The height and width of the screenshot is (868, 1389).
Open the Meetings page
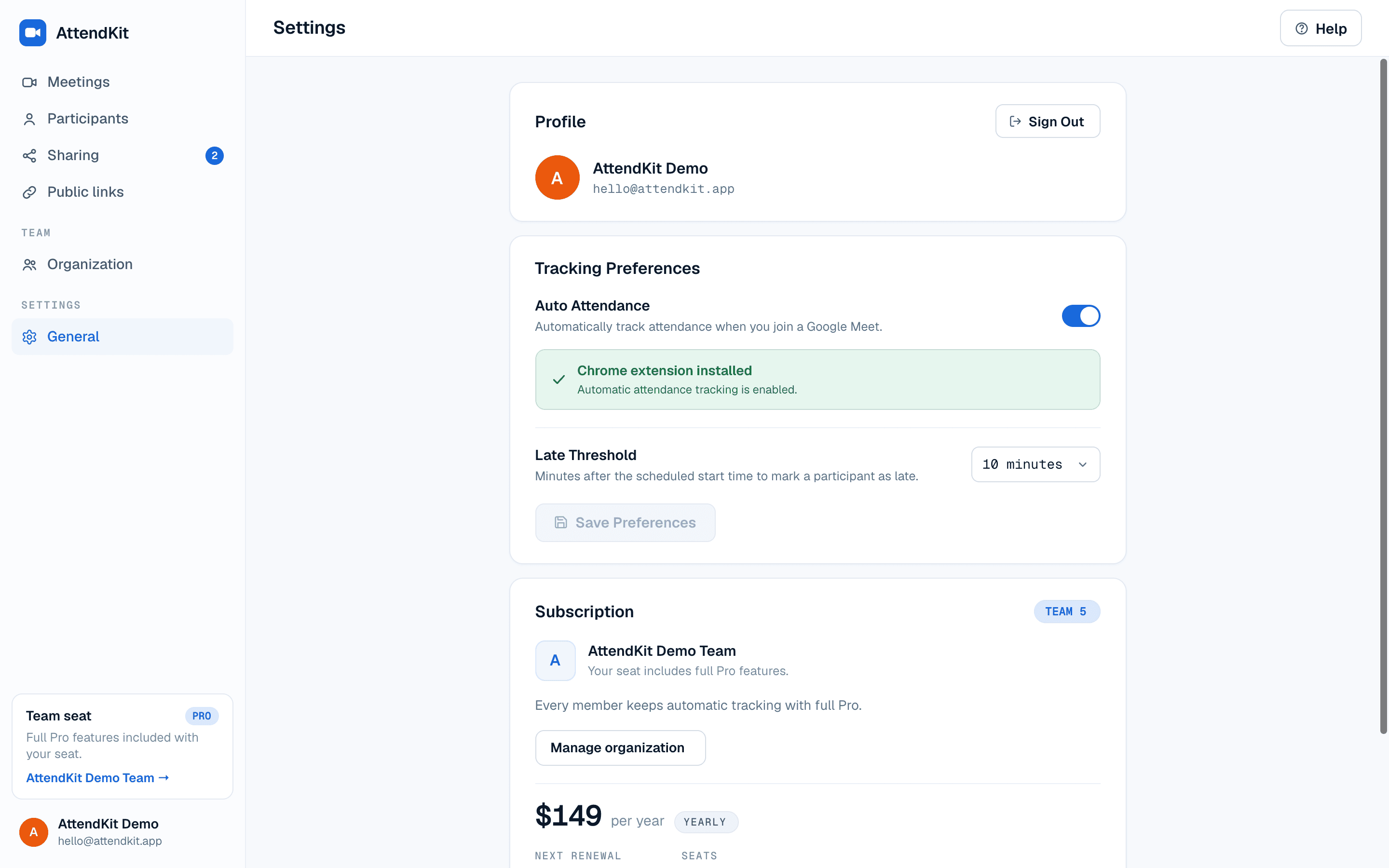122,82
